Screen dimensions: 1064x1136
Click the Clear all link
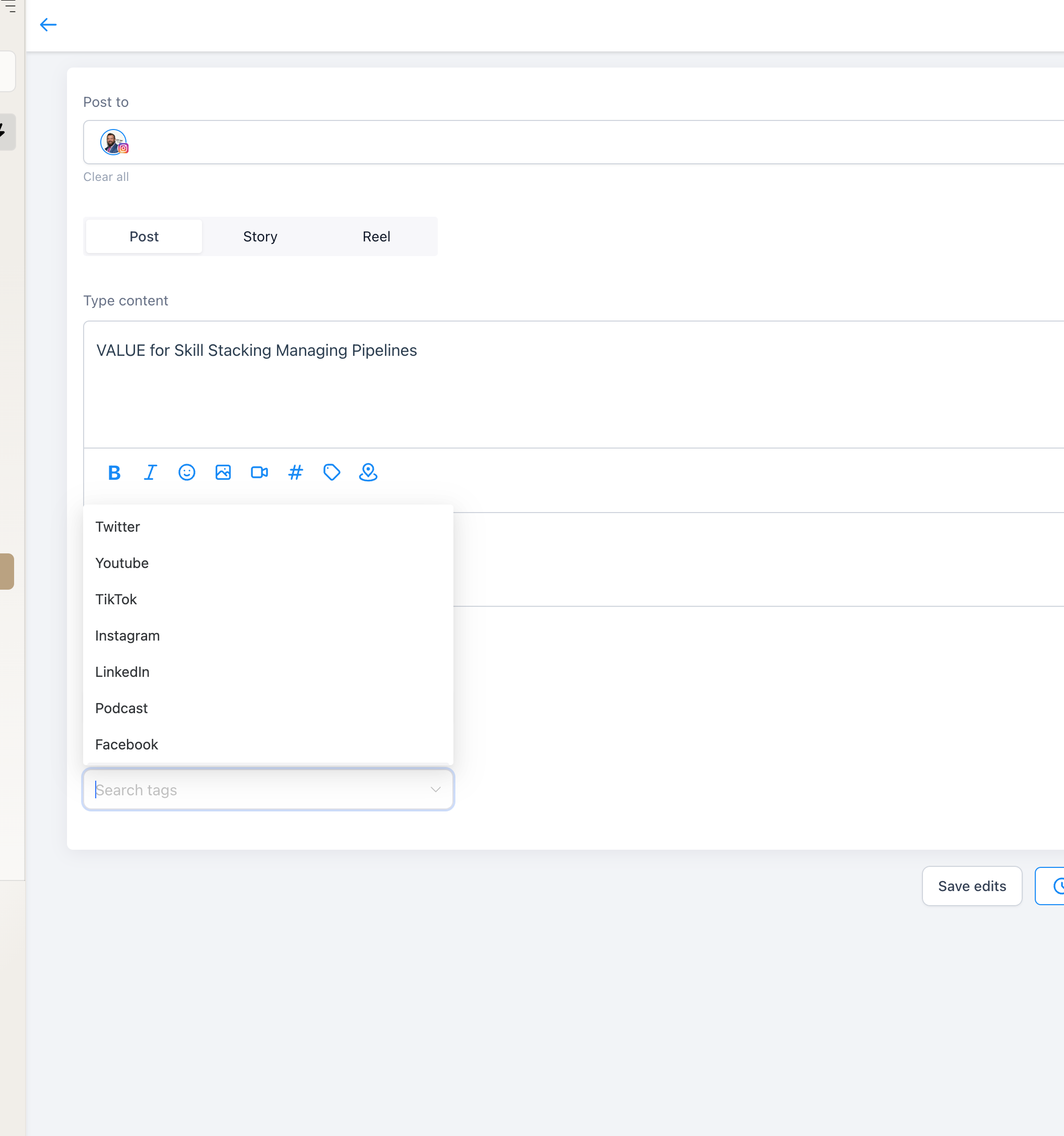pos(106,177)
